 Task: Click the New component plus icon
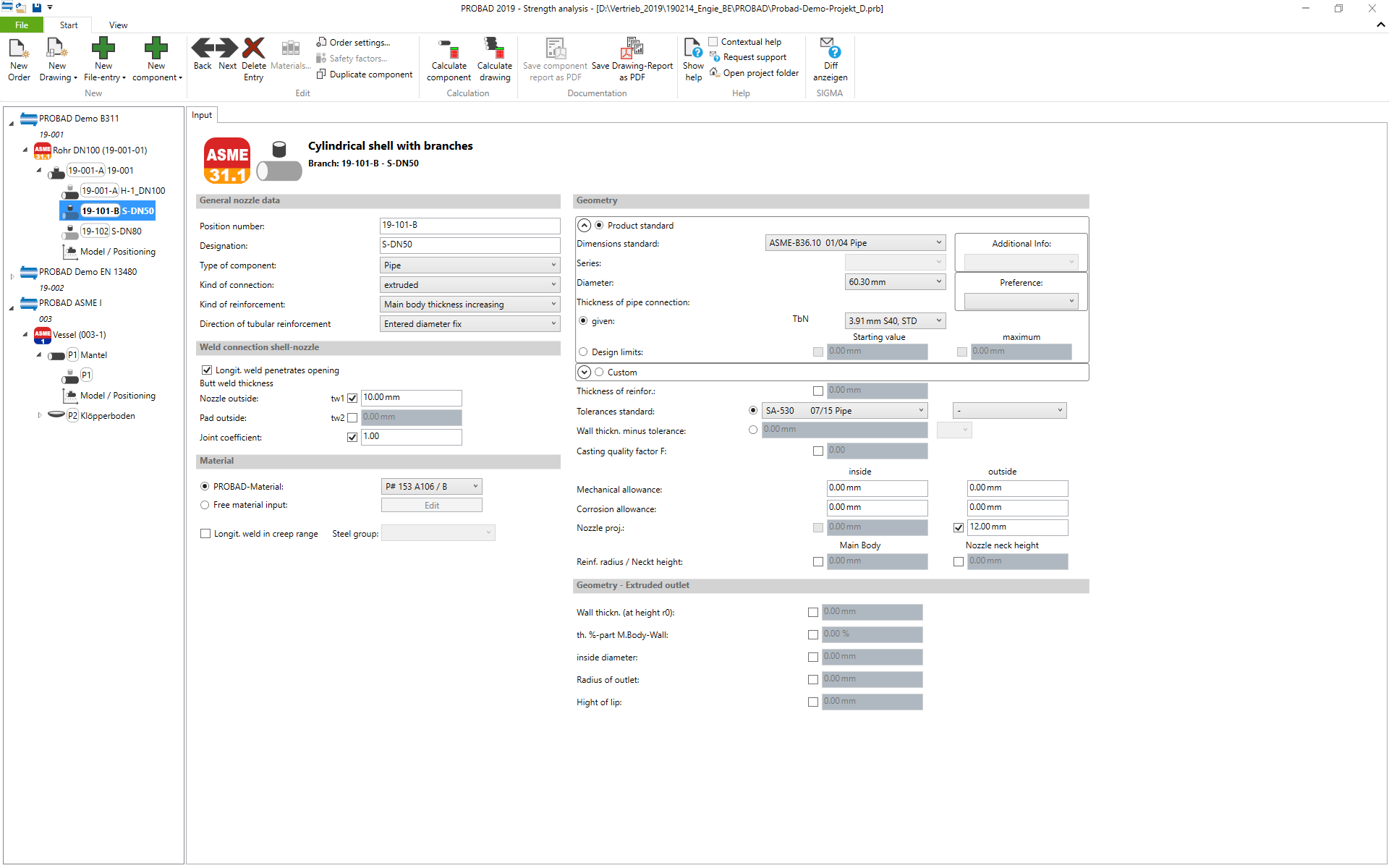[156, 49]
